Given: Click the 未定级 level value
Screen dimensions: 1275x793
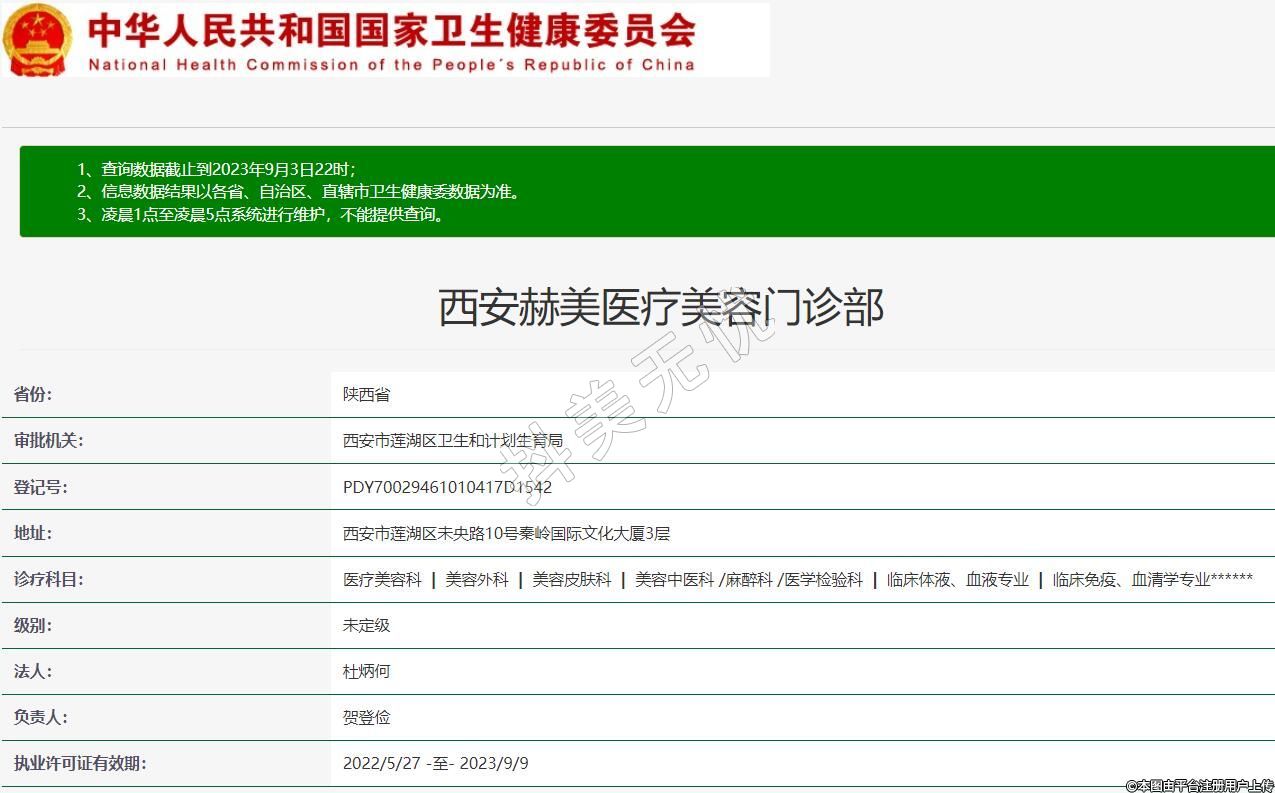Looking at the screenshot, I should (366, 626).
